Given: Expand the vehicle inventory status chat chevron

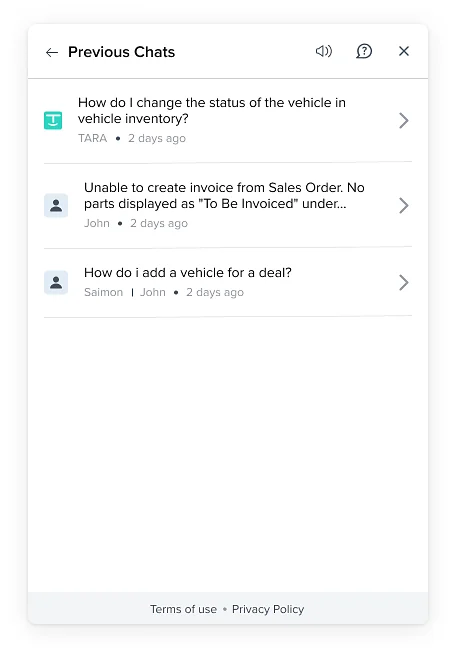Looking at the screenshot, I should (x=404, y=120).
